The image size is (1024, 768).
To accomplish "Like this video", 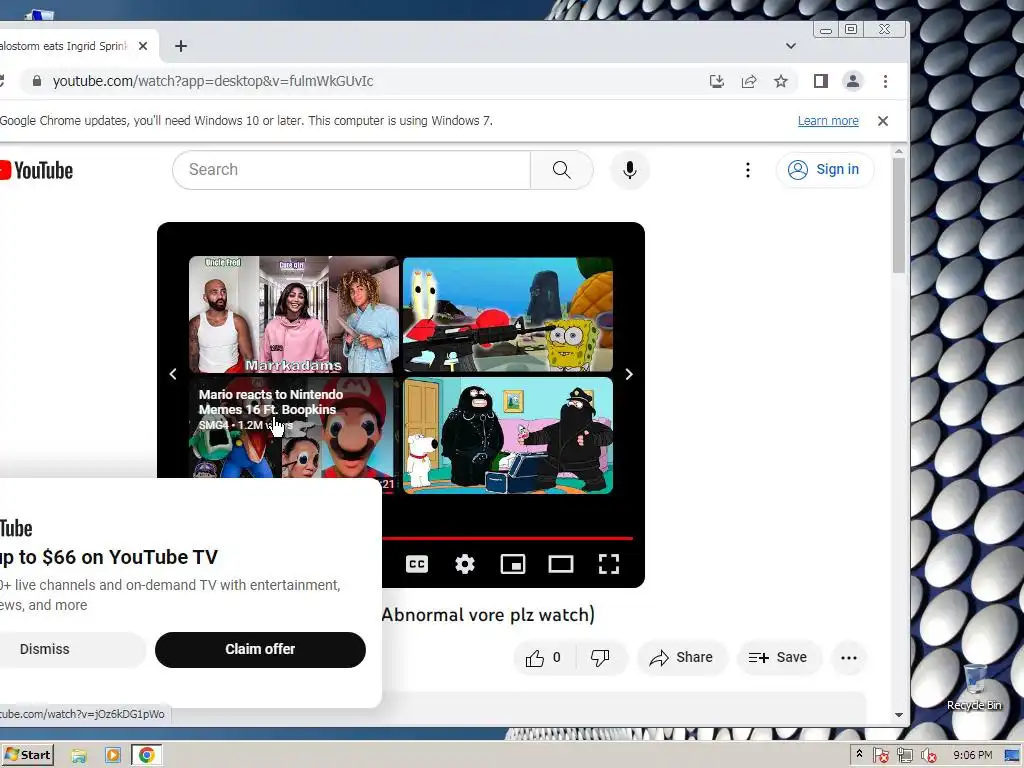I will coord(543,658).
